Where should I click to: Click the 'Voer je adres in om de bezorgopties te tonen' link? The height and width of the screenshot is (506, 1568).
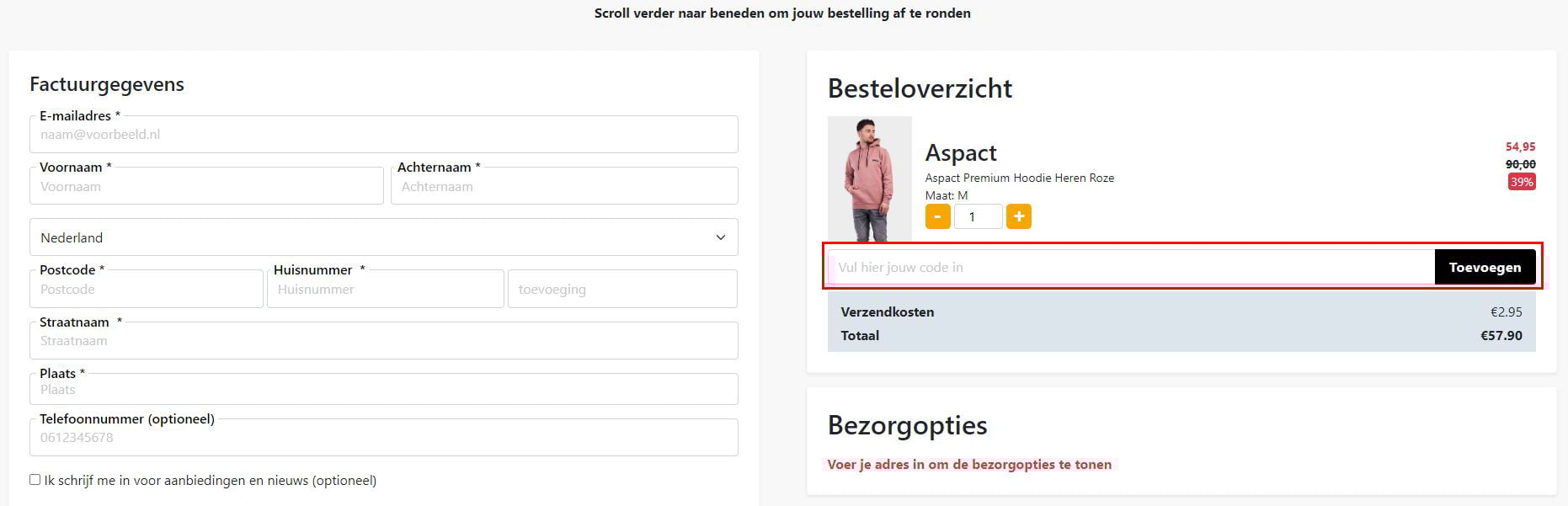(x=968, y=464)
